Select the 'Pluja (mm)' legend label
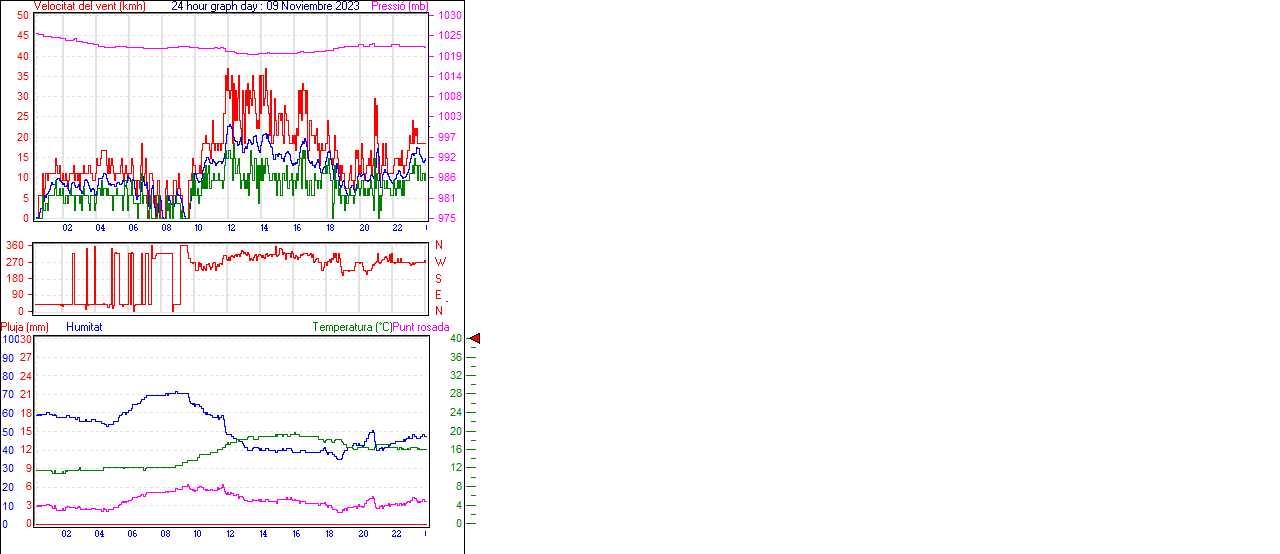 click(24, 327)
